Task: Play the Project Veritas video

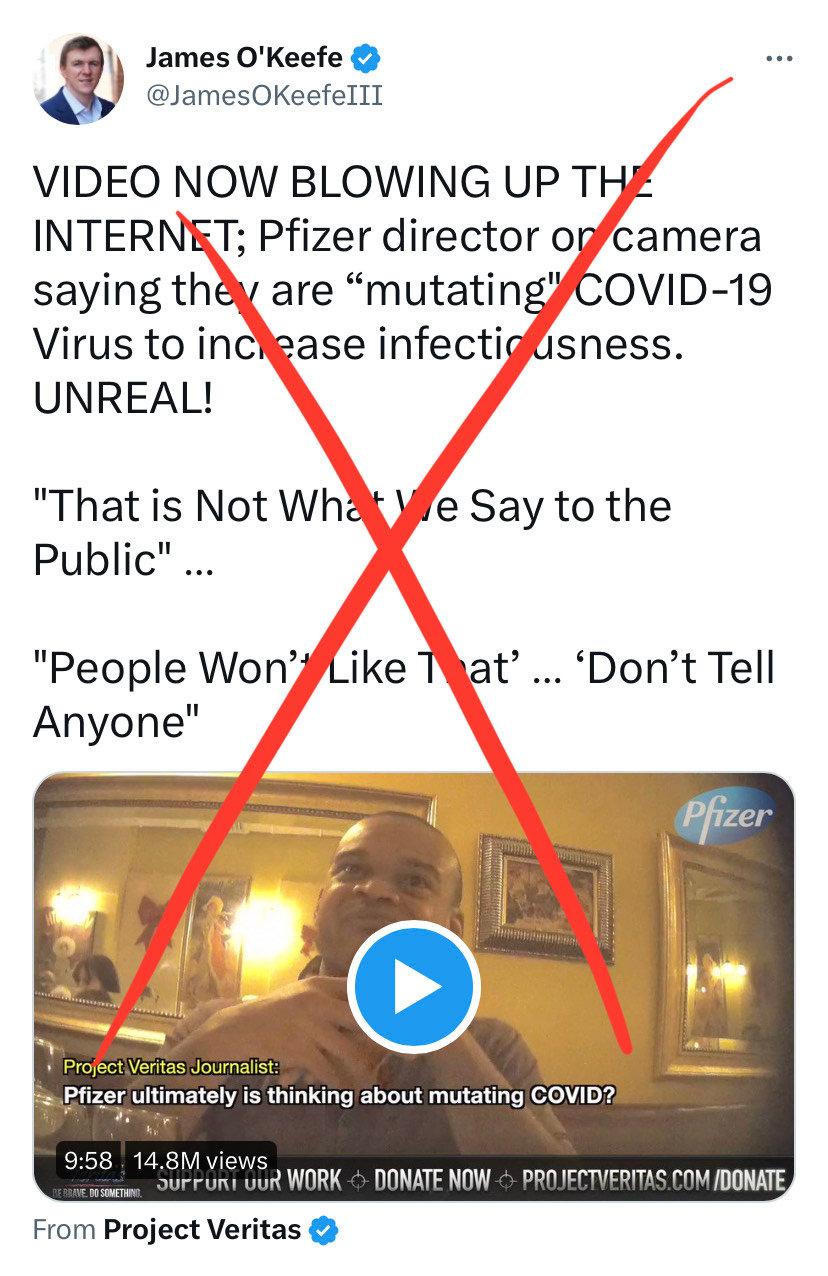Action: (x=414, y=987)
